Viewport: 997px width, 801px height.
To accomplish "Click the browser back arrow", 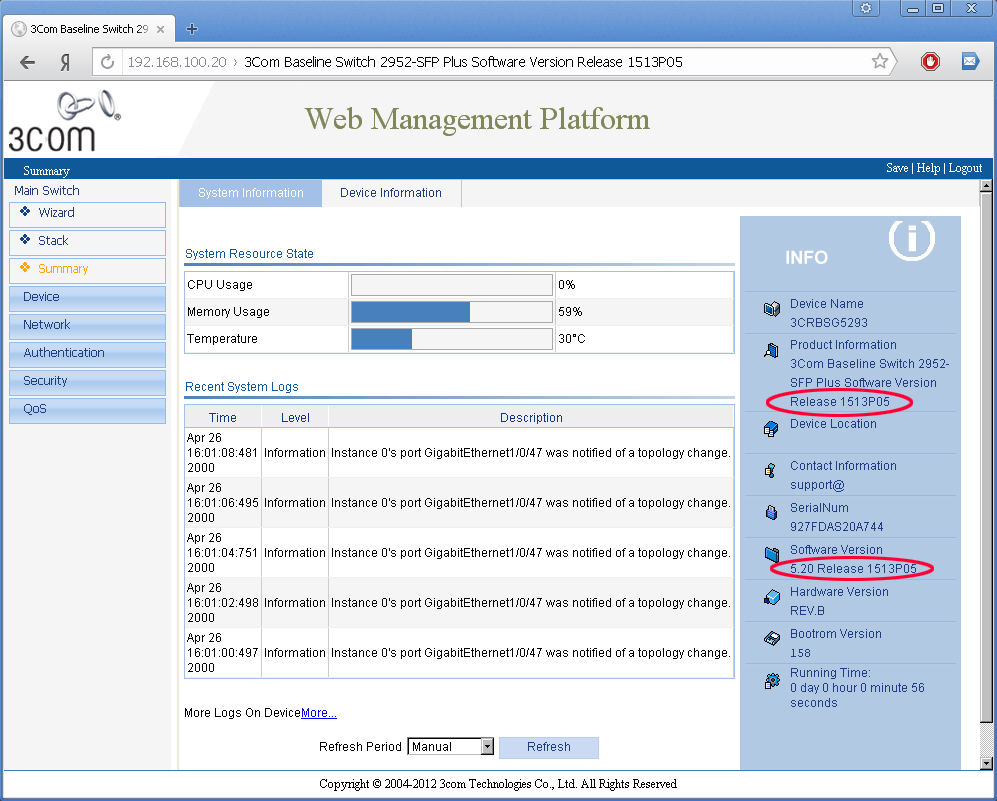I will point(27,62).
